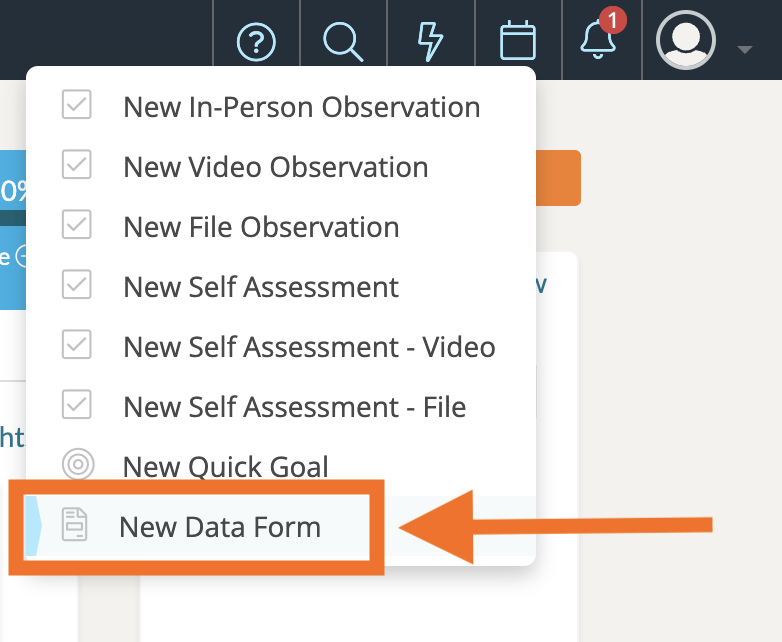Click checkbox icon beside New Self Assessment - File
Screen dimensions: 782x642
click(77, 406)
